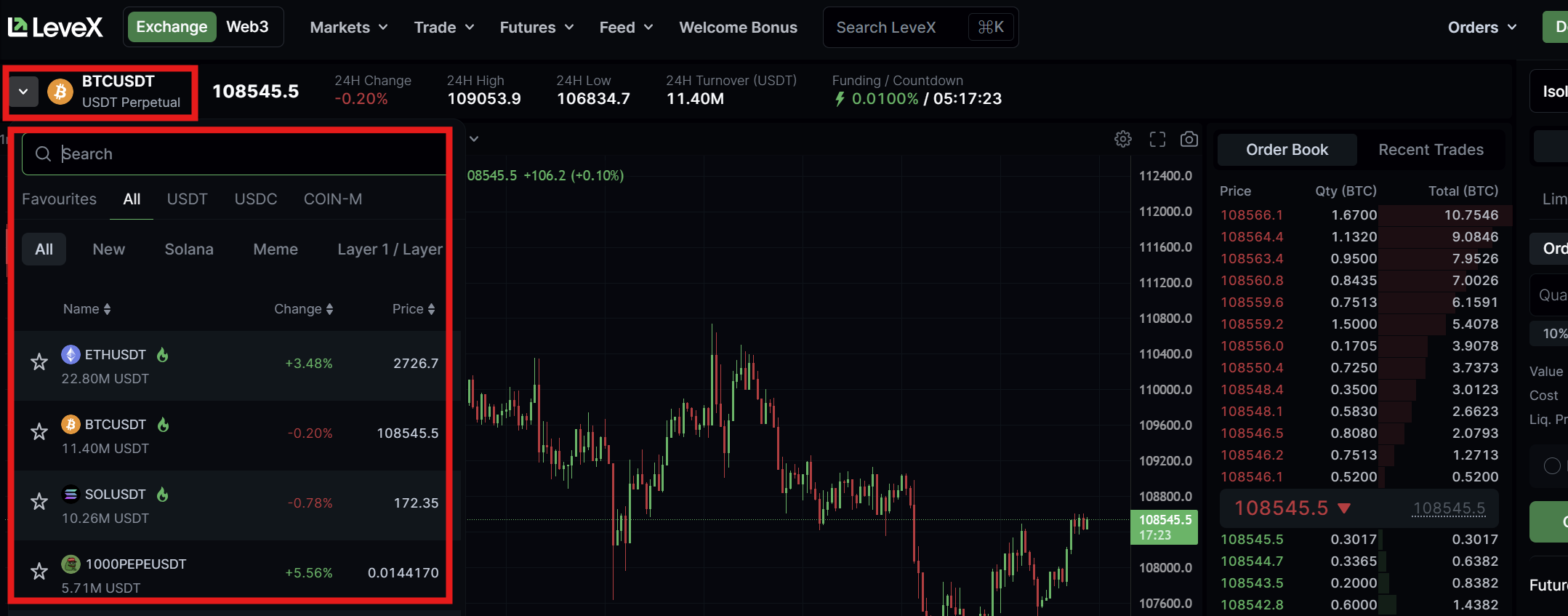Filter pairs by All category chip
The image size is (1568, 616).
click(44, 249)
